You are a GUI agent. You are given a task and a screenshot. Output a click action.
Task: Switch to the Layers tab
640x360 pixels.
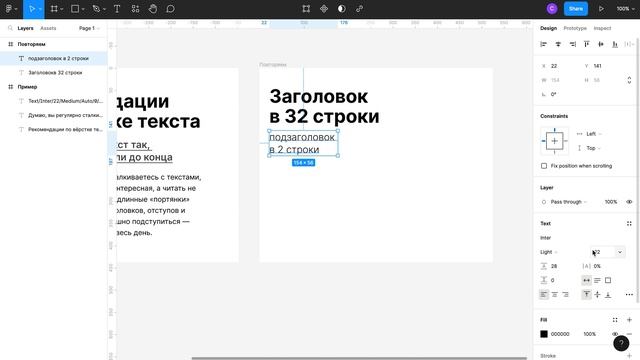tap(25, 28)
